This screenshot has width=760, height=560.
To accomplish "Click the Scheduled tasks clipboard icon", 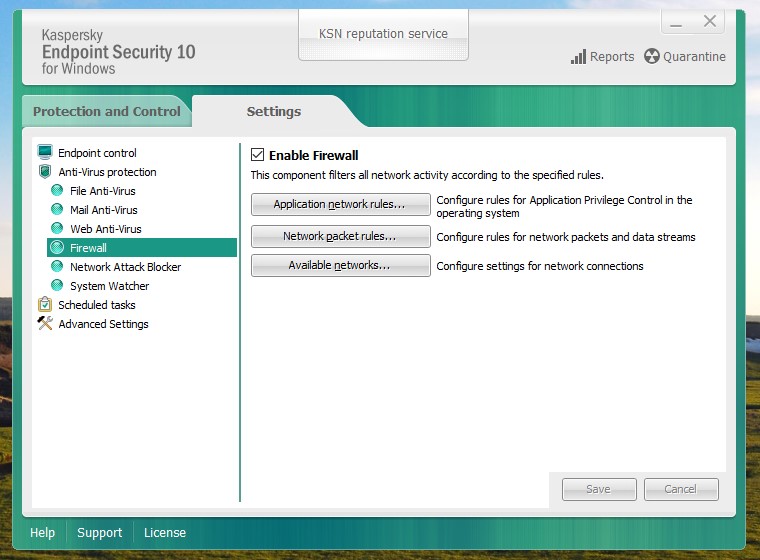I will [x=45, y=304].
